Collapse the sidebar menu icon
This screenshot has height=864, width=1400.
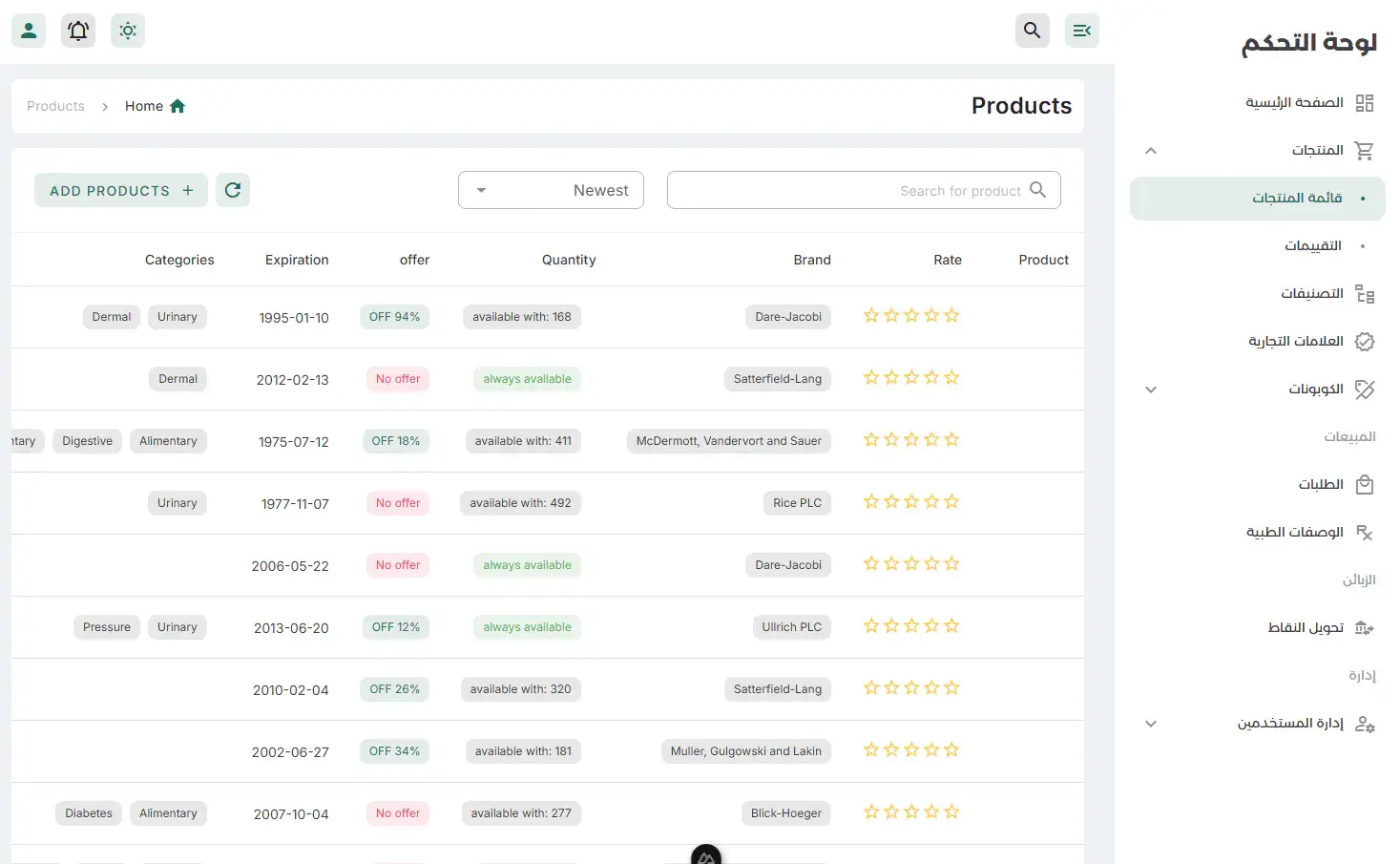tap(1082, 31)
